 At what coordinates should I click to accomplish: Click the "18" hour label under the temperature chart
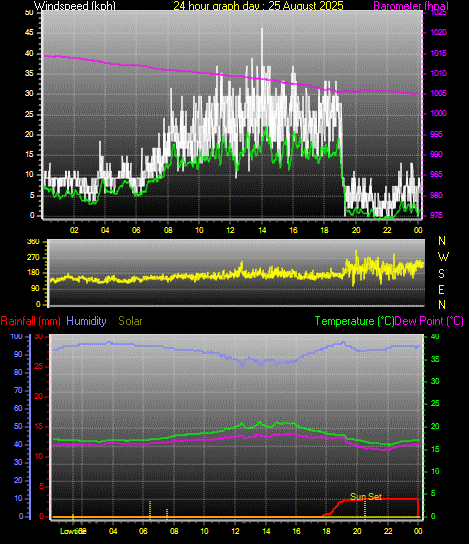pyautogui.click(x=326, y=531)
